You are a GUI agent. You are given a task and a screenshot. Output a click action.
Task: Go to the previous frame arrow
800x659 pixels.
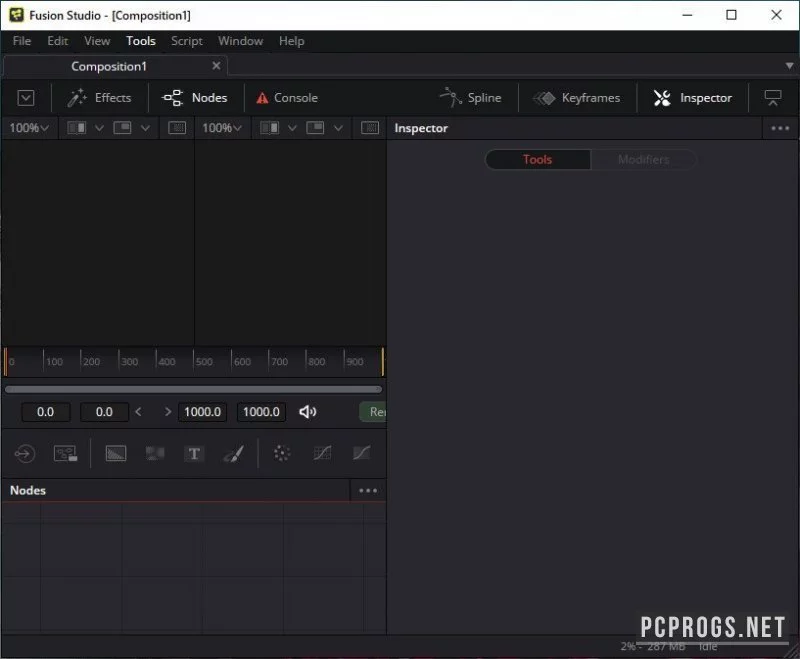pyautogui.click(x=138, y=412)
